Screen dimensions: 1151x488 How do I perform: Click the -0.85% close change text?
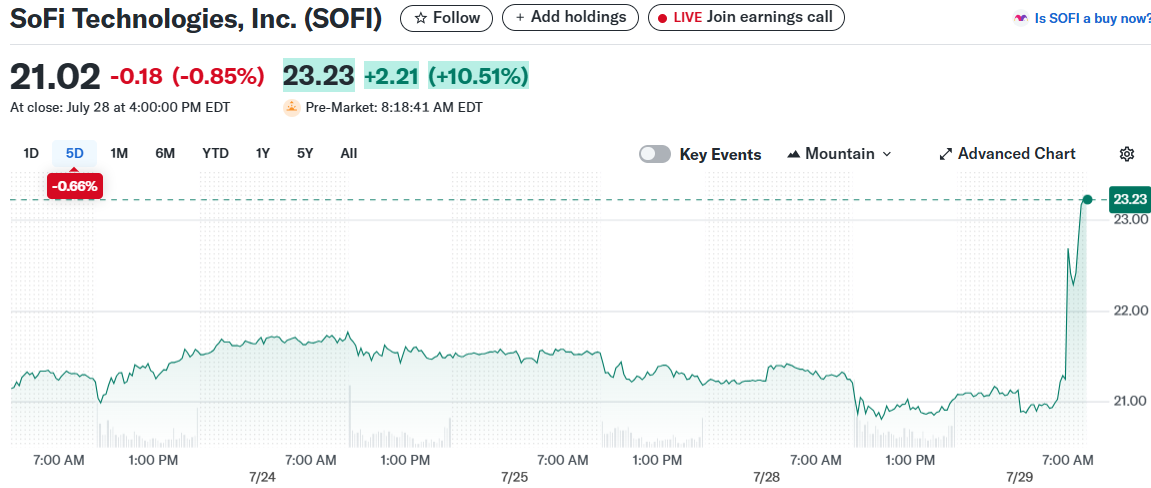tap(218, 76)
